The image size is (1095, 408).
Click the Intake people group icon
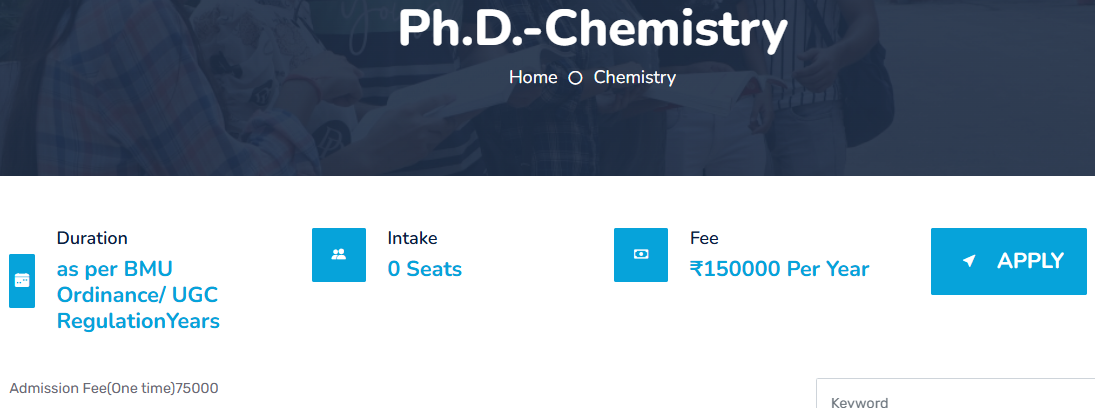pos(339,255)
